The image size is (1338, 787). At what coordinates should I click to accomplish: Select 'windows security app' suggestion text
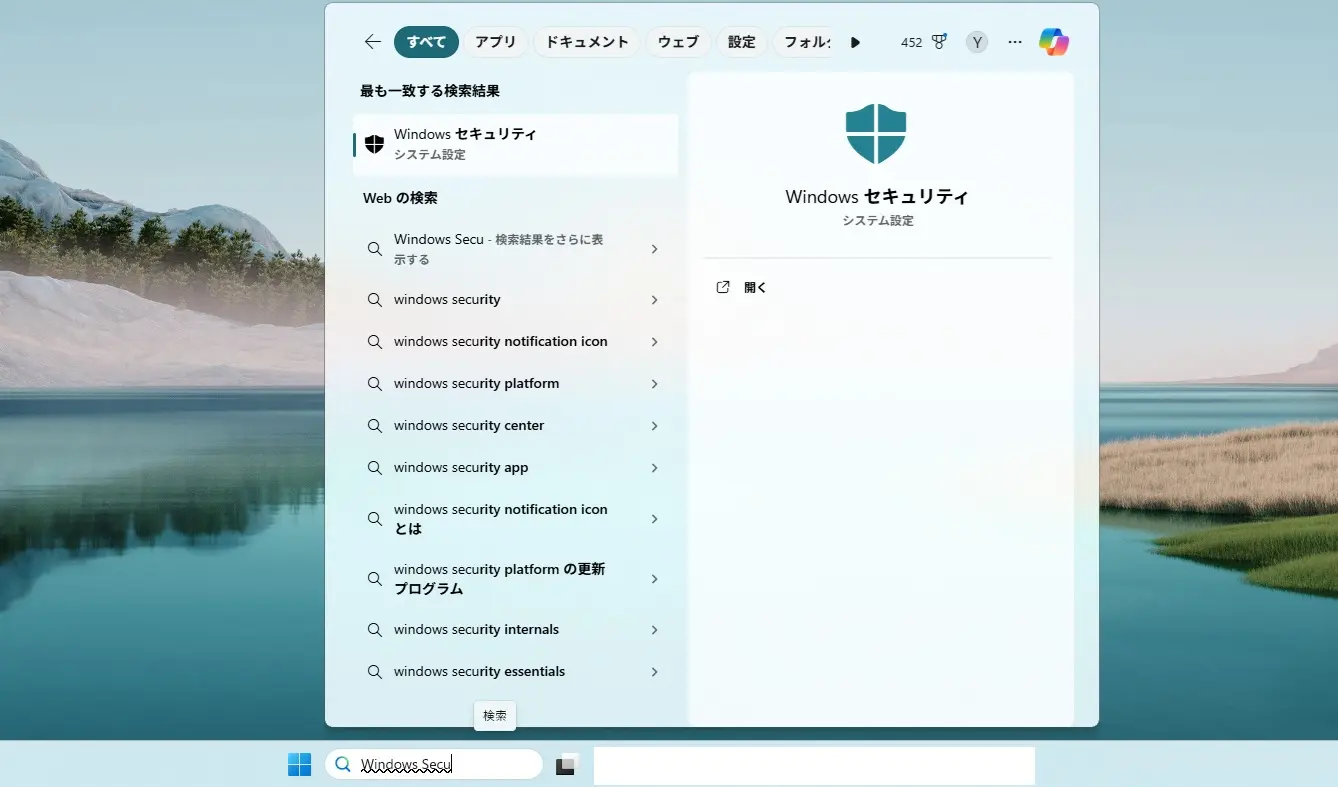pos(461,468)
